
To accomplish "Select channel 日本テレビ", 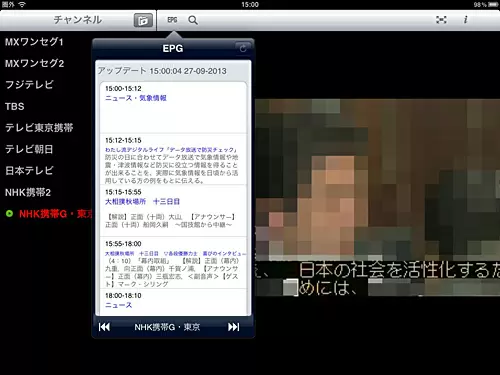I will pyautogui.click(x=29, y=171).
